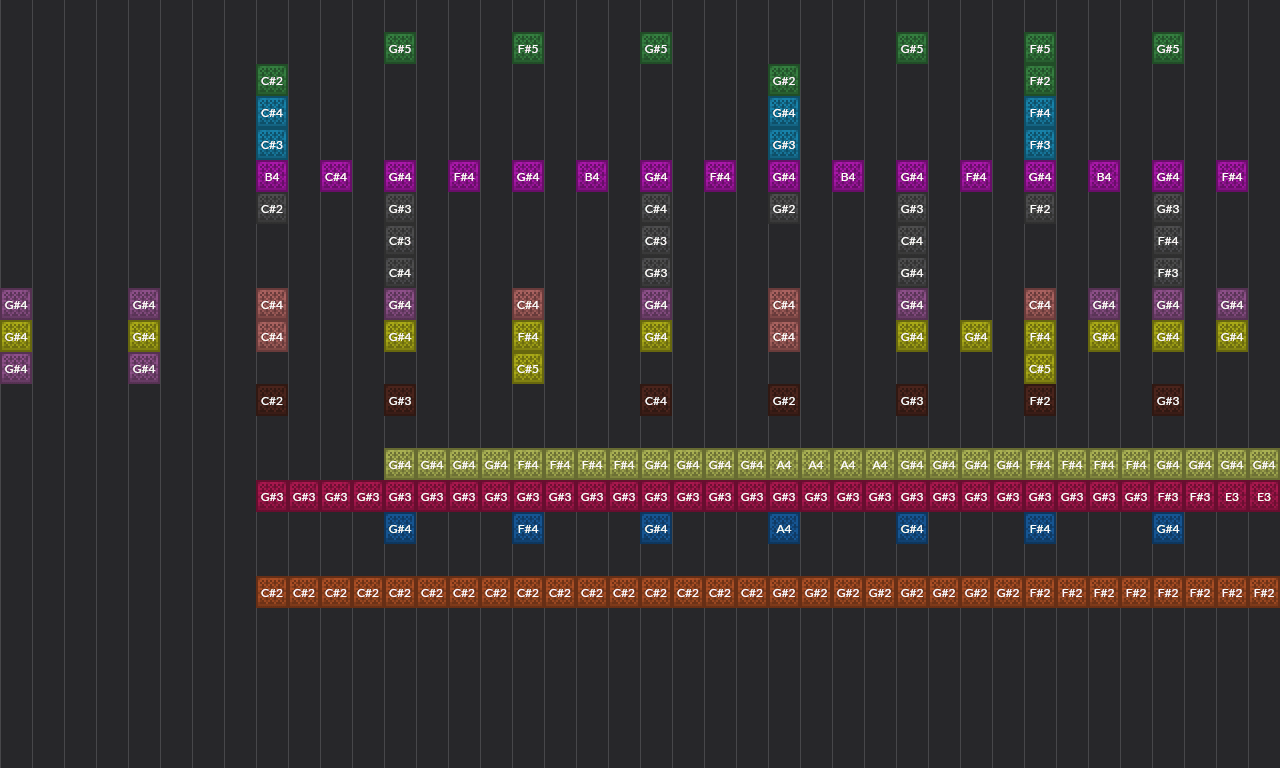1280x768 pixels.
Task: Select the gray G#4 note
Action: point(912,273)
